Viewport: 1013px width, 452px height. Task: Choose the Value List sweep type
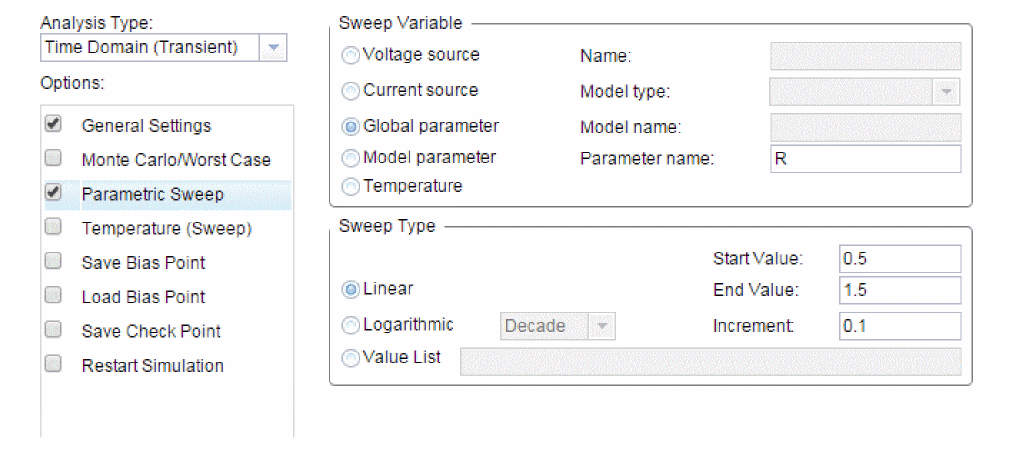click(351, 359)
